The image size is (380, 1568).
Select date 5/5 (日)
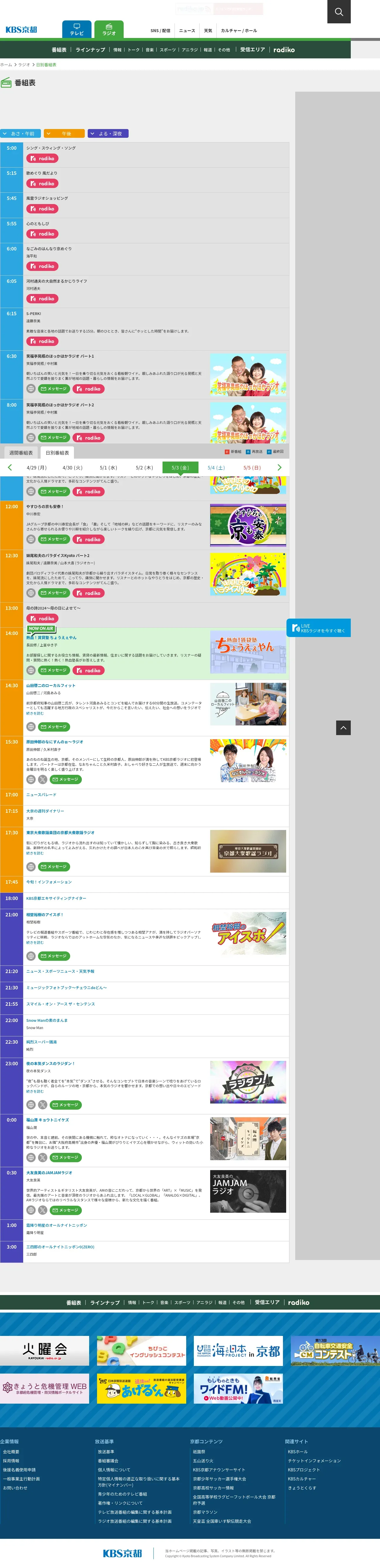point(252,467)
